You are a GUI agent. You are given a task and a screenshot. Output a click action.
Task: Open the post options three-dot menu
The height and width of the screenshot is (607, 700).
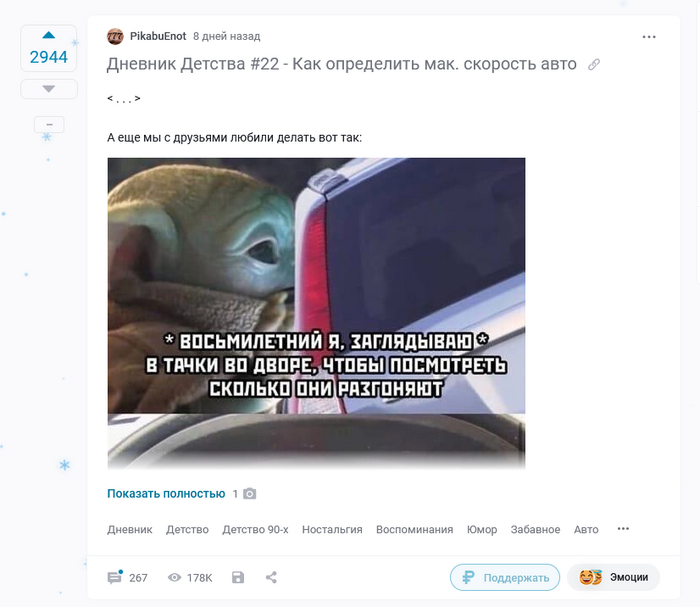[x=649, y=37]
